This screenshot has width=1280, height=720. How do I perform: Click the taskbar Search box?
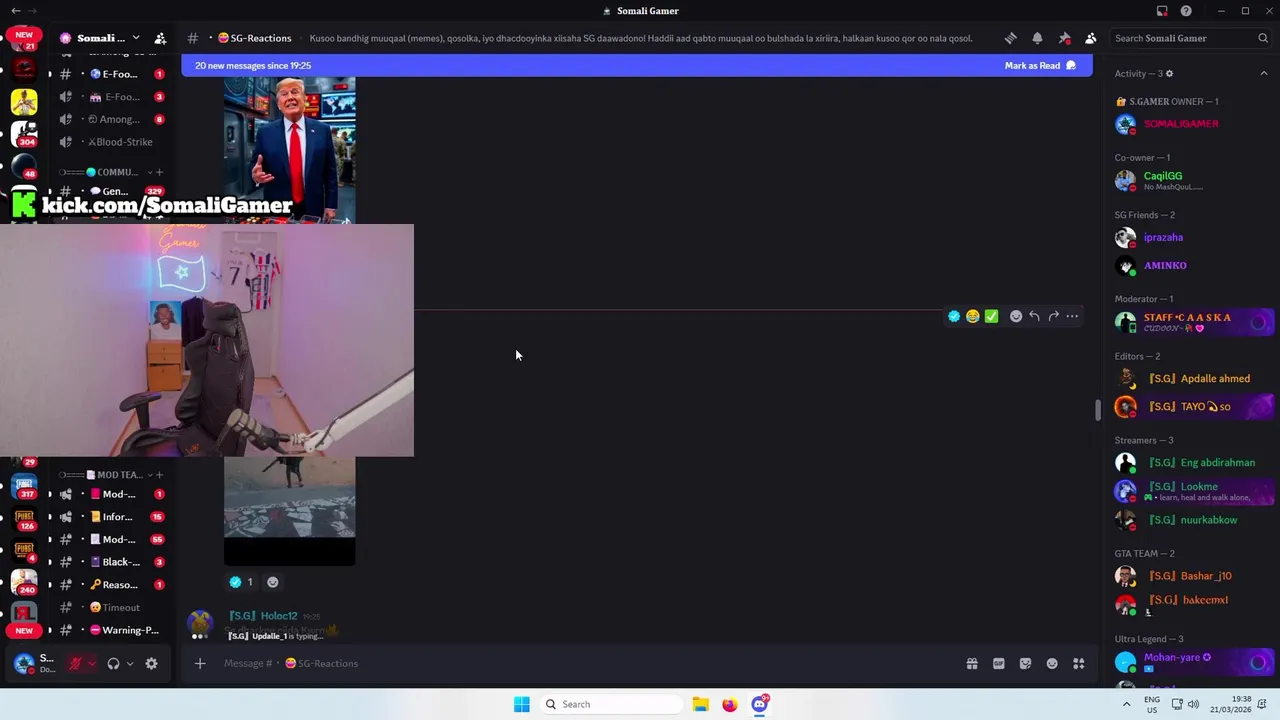point(610,704)
